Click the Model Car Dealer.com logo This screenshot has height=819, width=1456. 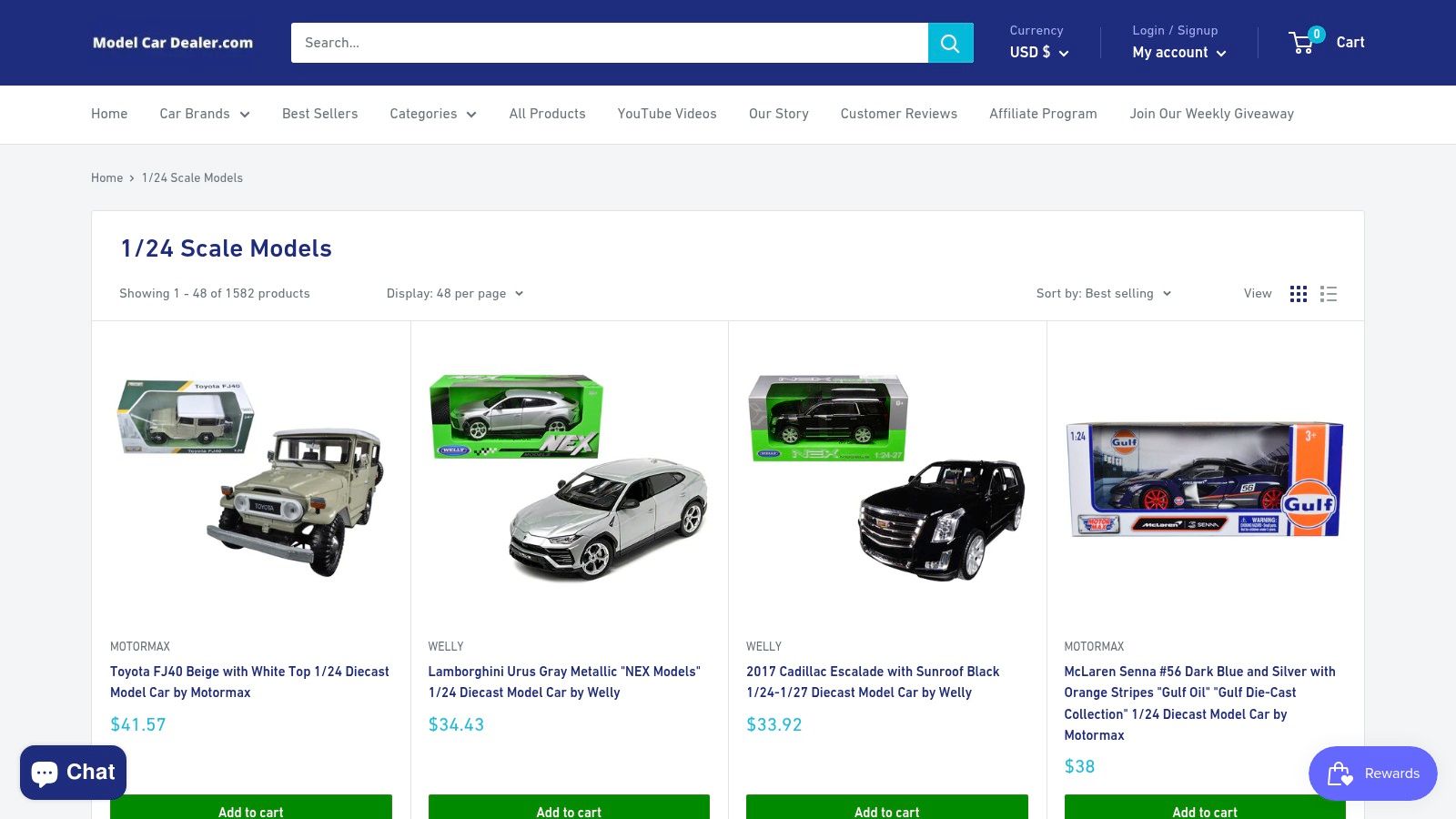[173, 43]
